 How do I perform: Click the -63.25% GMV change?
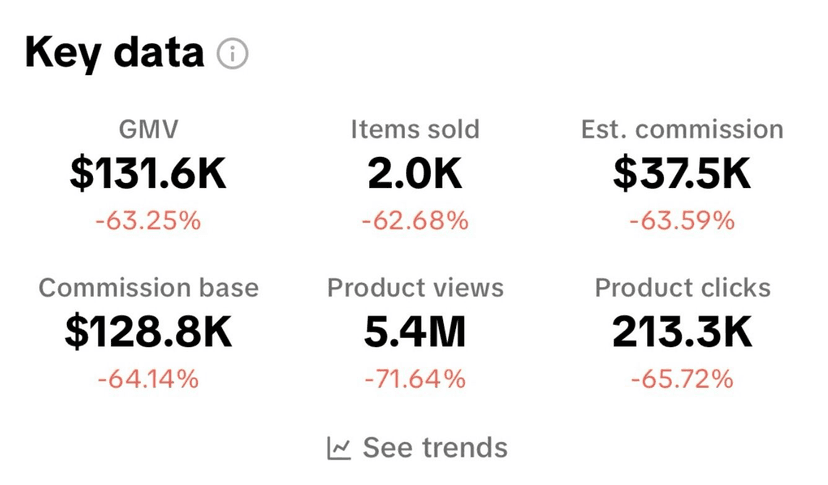(x=148, y=220)
